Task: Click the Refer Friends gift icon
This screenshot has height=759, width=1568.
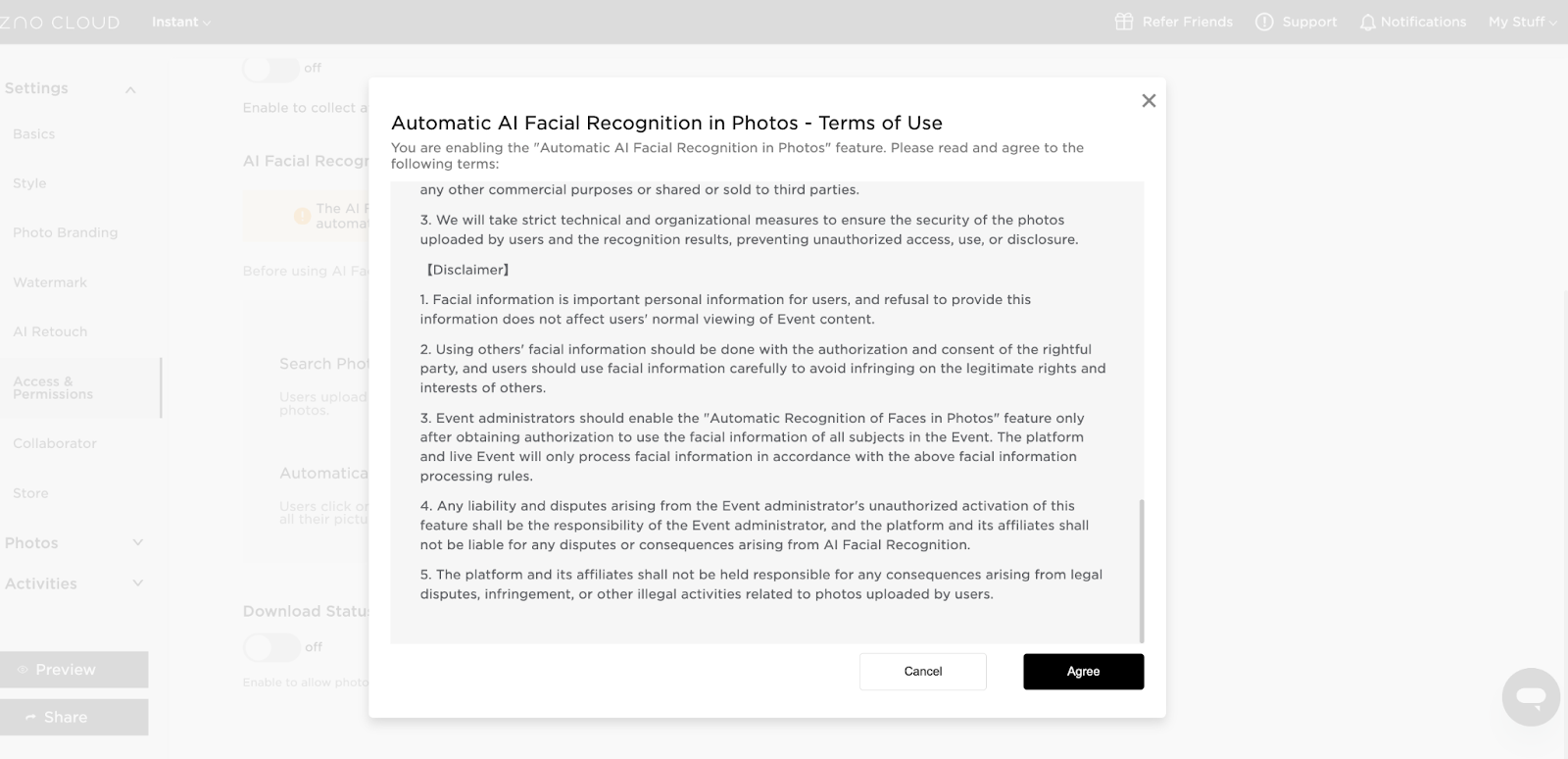Action: pos(1124,22)
